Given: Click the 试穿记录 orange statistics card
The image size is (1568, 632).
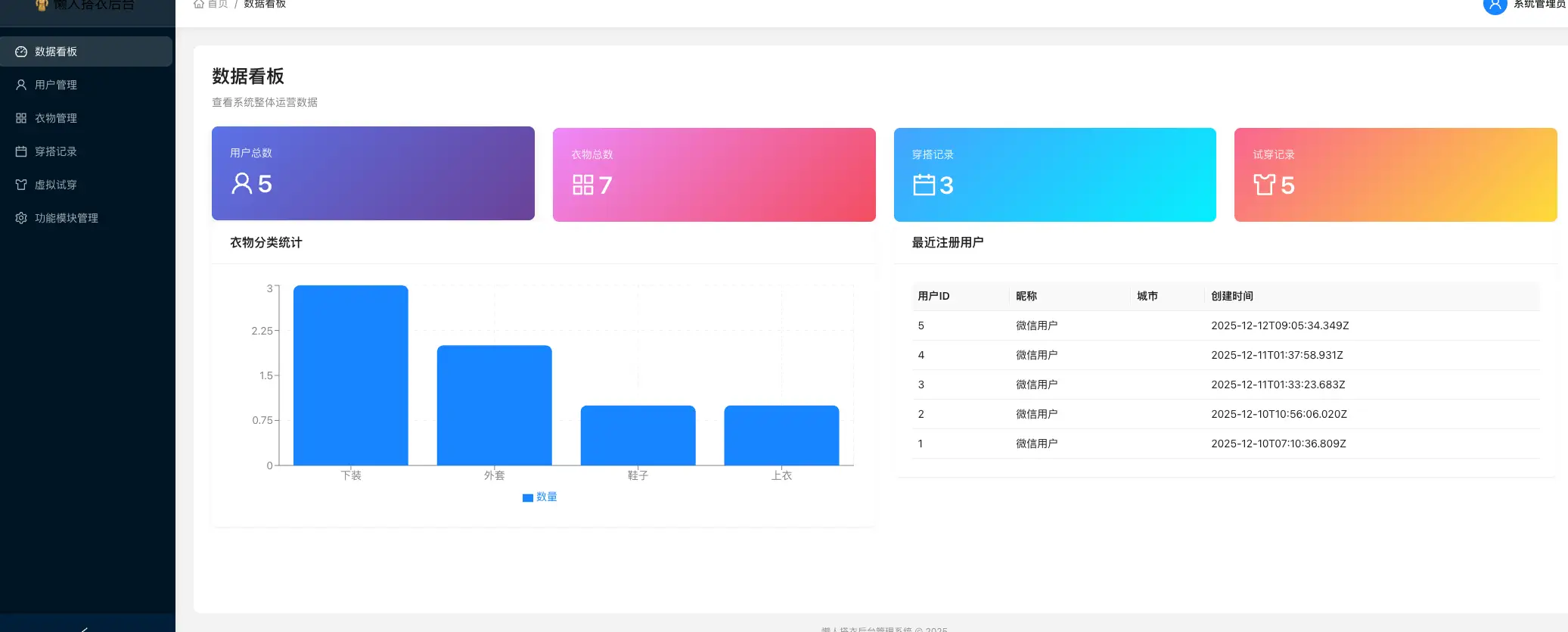Looking at the screenshot, I should point(1395,175).
